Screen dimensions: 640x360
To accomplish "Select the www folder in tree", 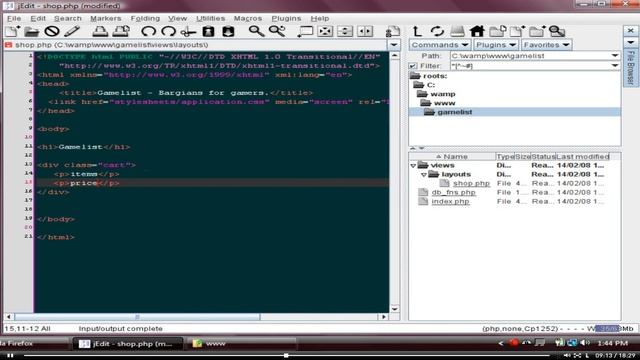I will (x=444, y=103).
